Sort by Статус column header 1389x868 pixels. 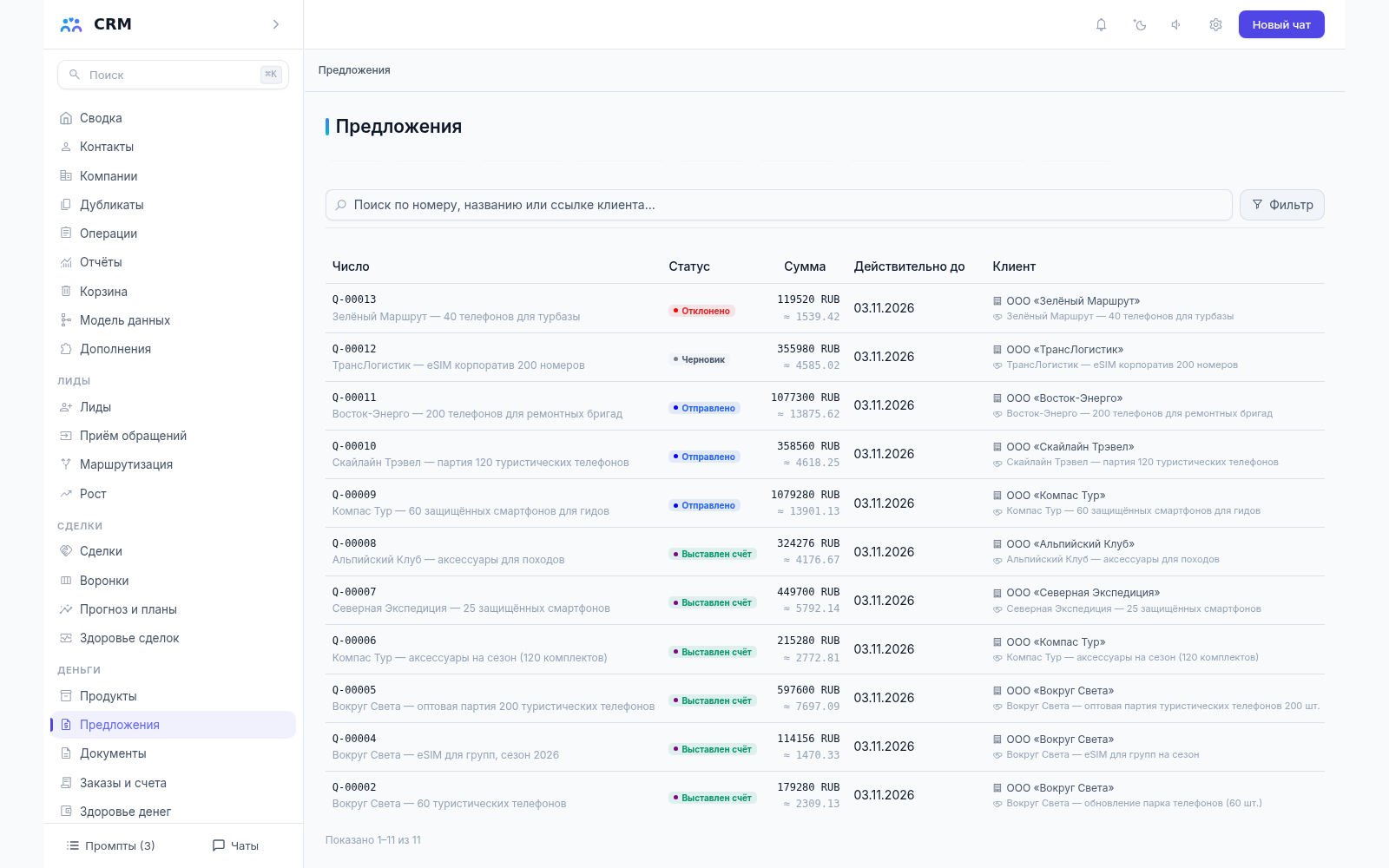tap(689, 266)
